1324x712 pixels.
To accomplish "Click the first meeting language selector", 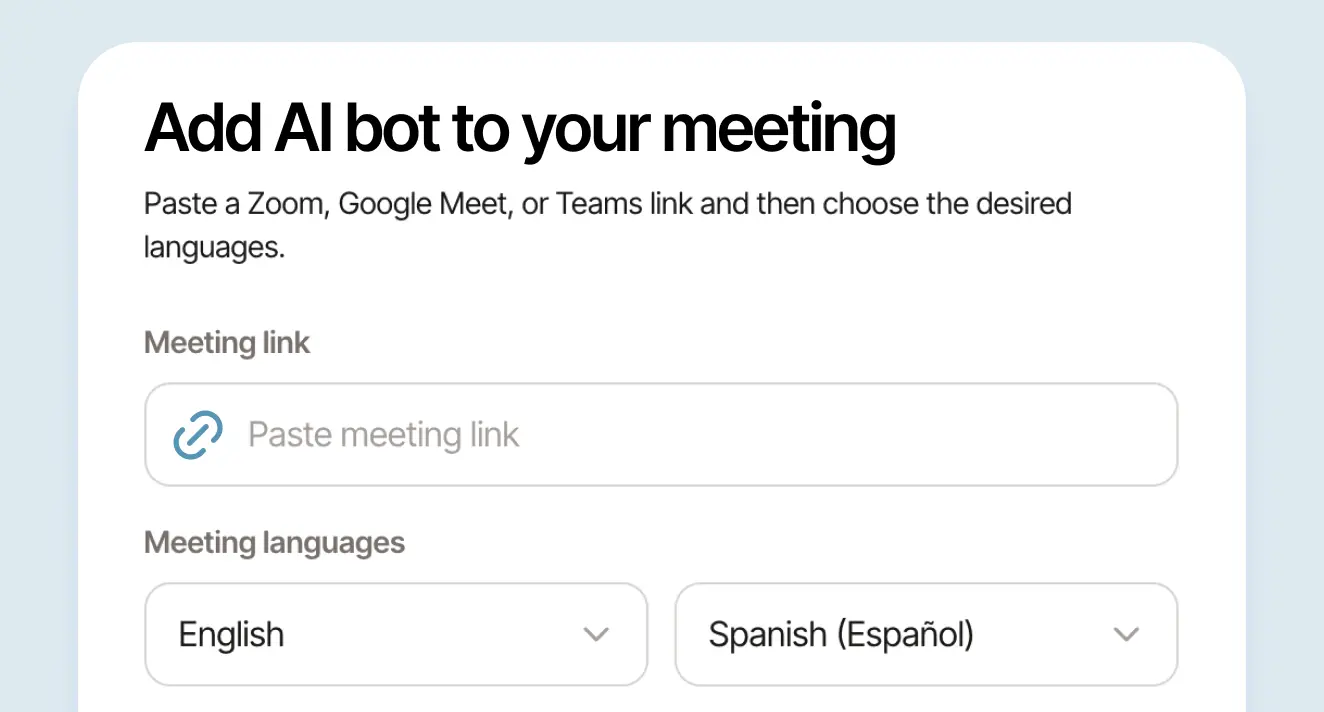I will (x=396, y=634).
